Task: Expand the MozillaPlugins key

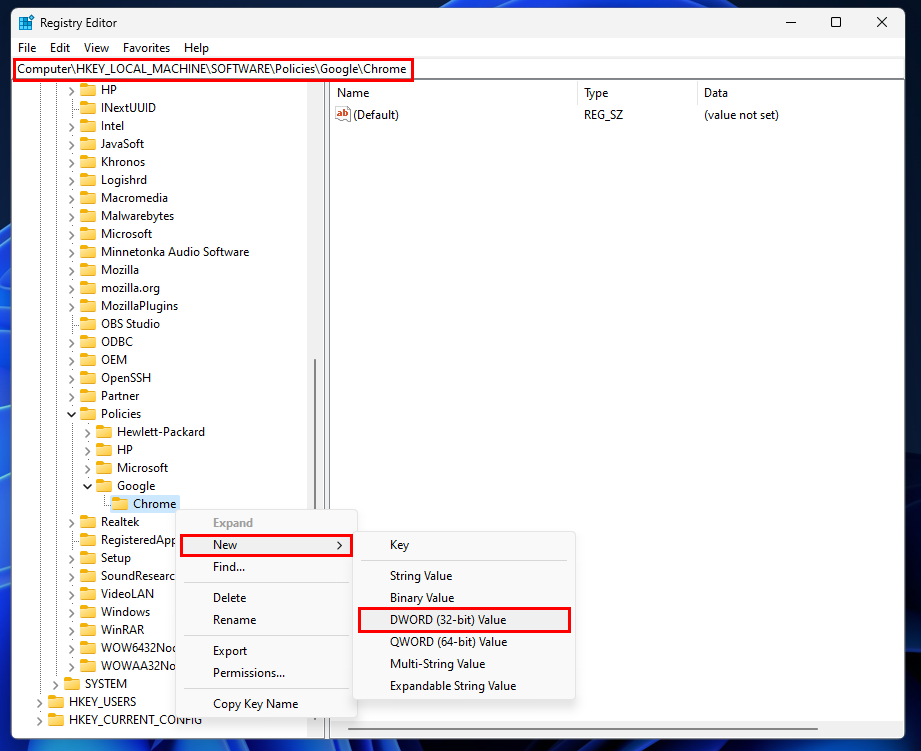Action: (x=72, y=307)
